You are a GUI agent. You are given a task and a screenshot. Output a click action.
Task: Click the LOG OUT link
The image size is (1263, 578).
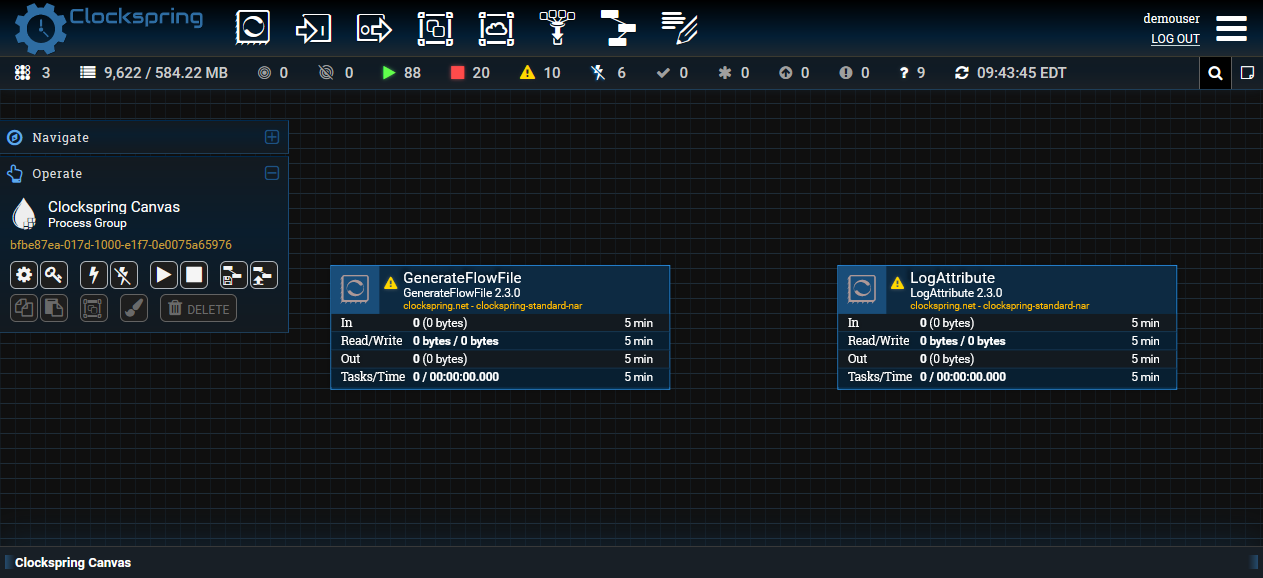(1175, 38)
